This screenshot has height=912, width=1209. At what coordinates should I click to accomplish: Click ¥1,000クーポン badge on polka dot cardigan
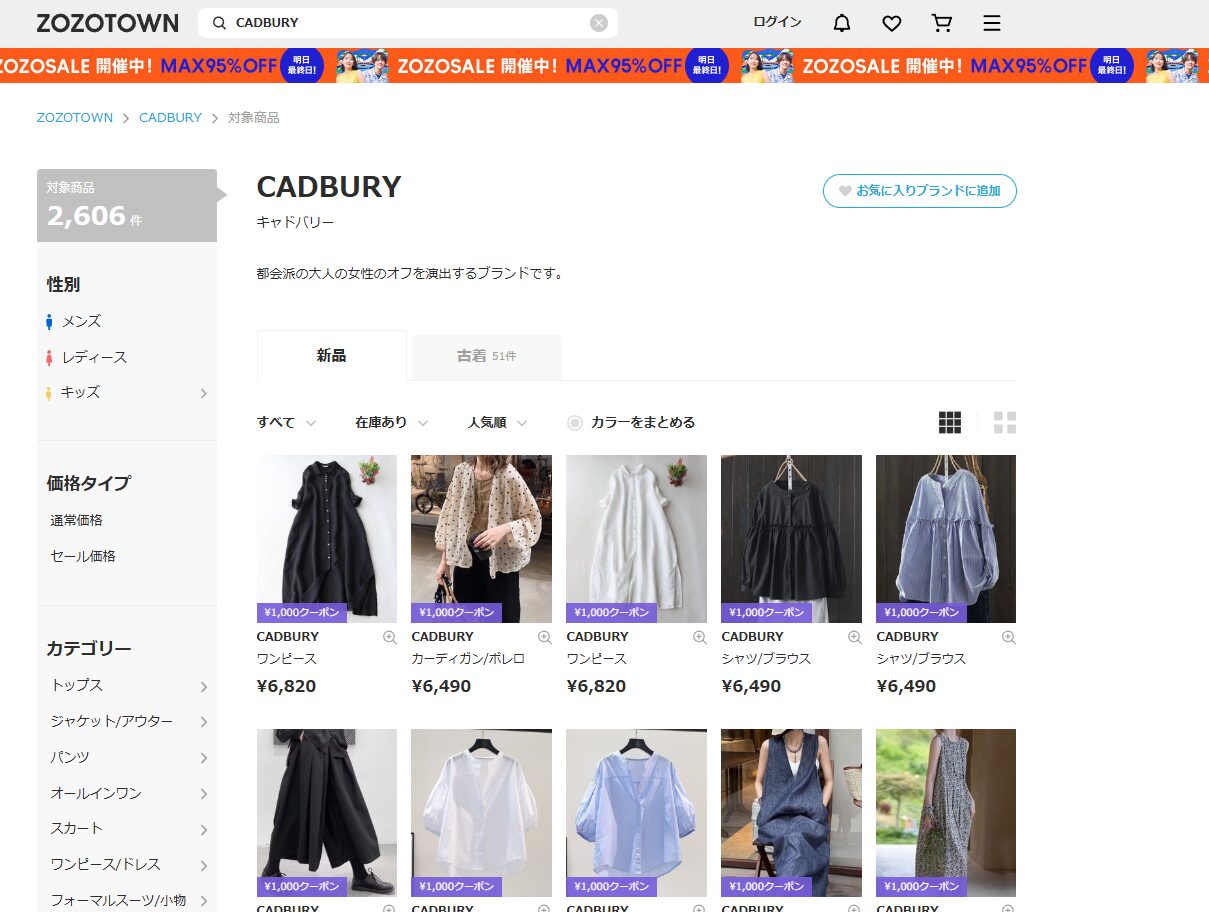point(457,613)
